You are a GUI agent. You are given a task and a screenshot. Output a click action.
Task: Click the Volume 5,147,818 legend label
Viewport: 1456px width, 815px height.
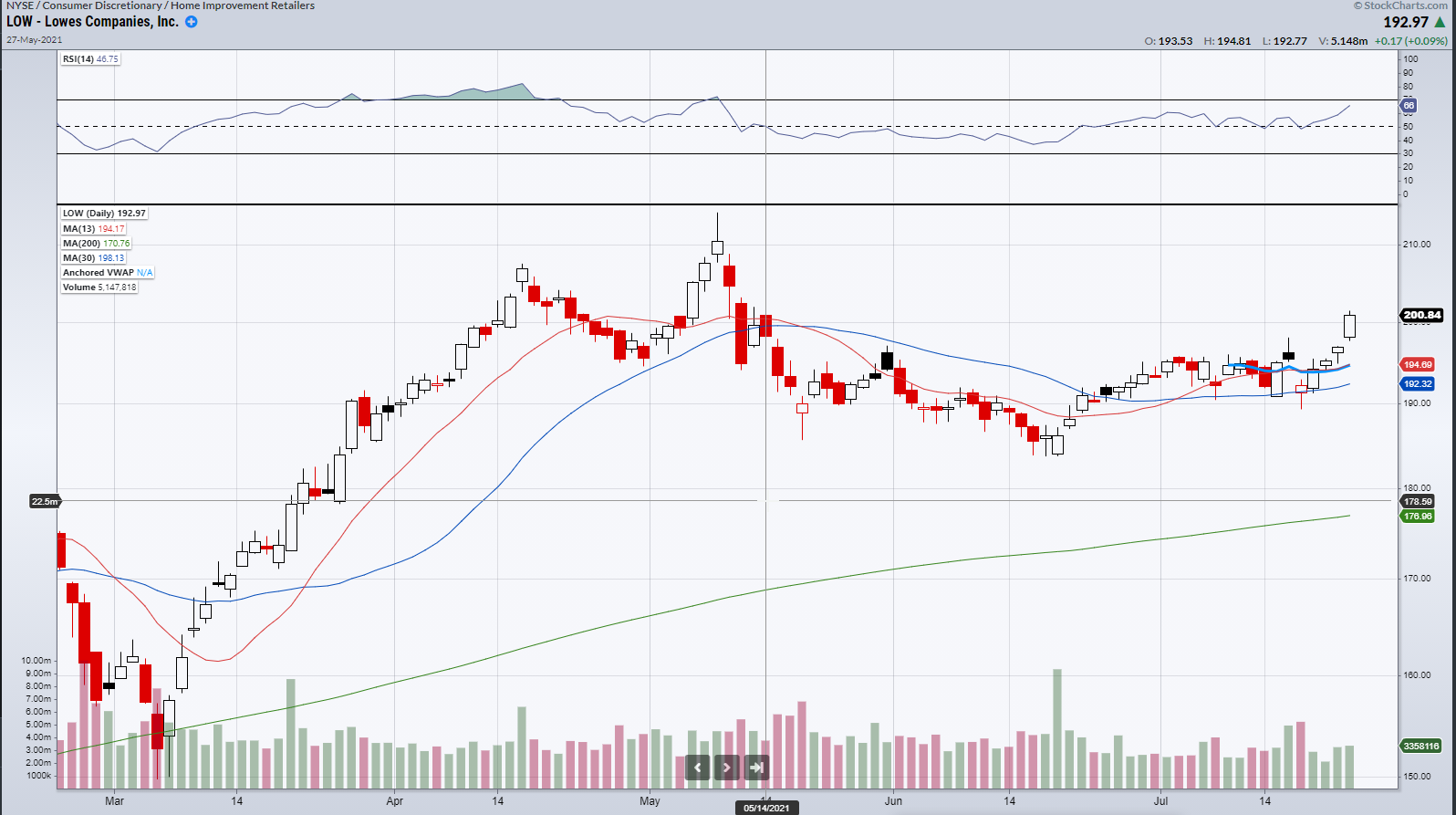[99, 287]
